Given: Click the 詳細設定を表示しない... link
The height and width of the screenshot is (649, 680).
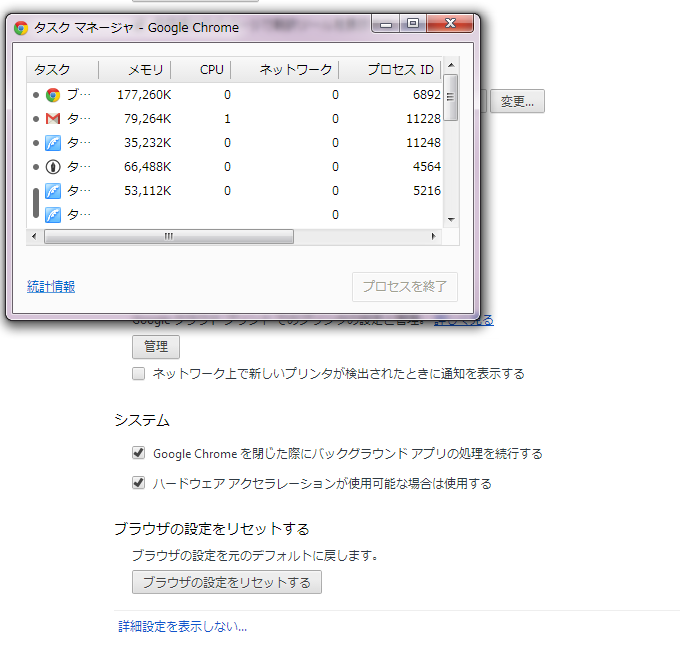Looking at the screenshot, I should 182,626.
